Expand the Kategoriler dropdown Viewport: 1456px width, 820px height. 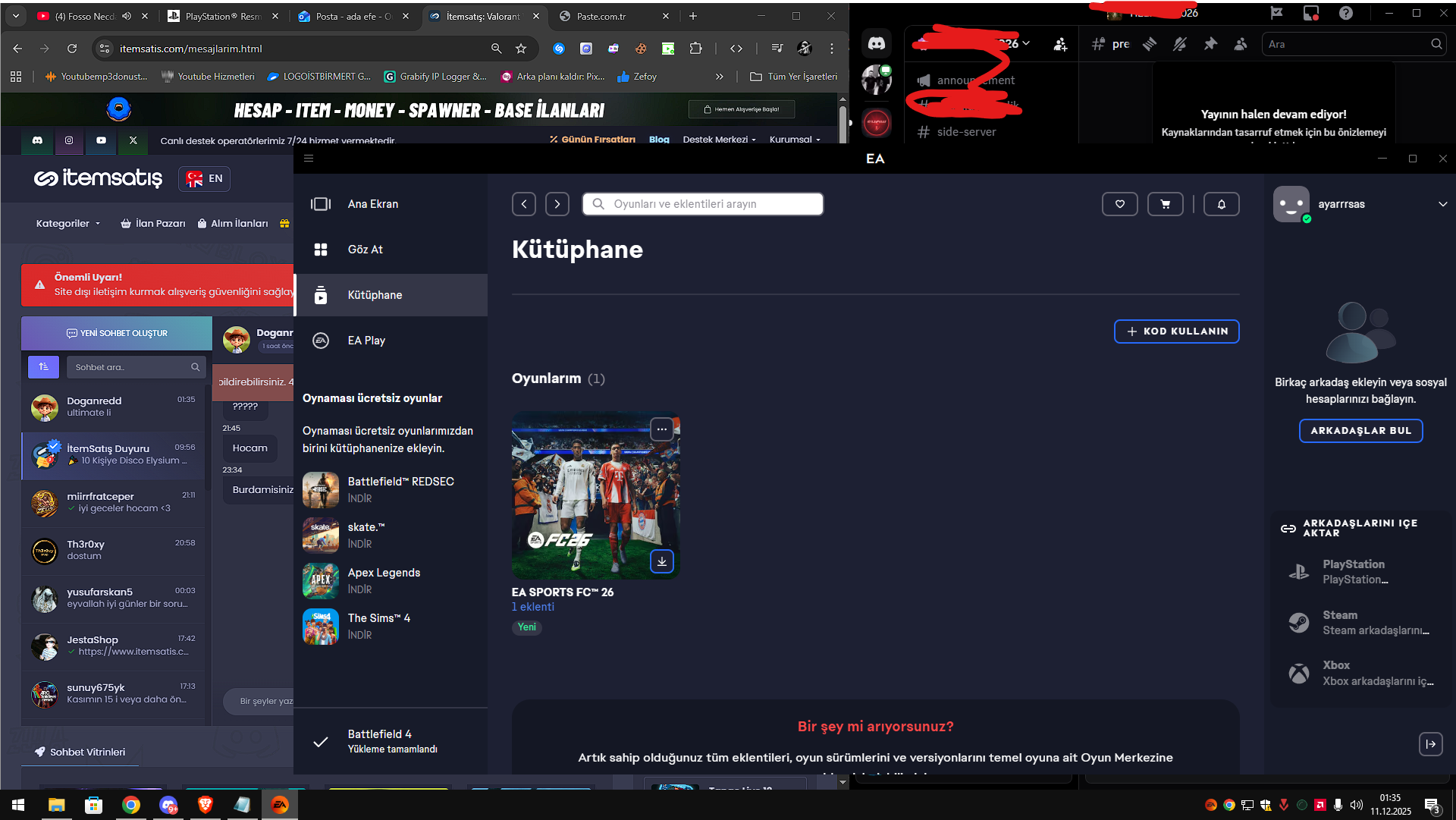(x=68, y=224)
